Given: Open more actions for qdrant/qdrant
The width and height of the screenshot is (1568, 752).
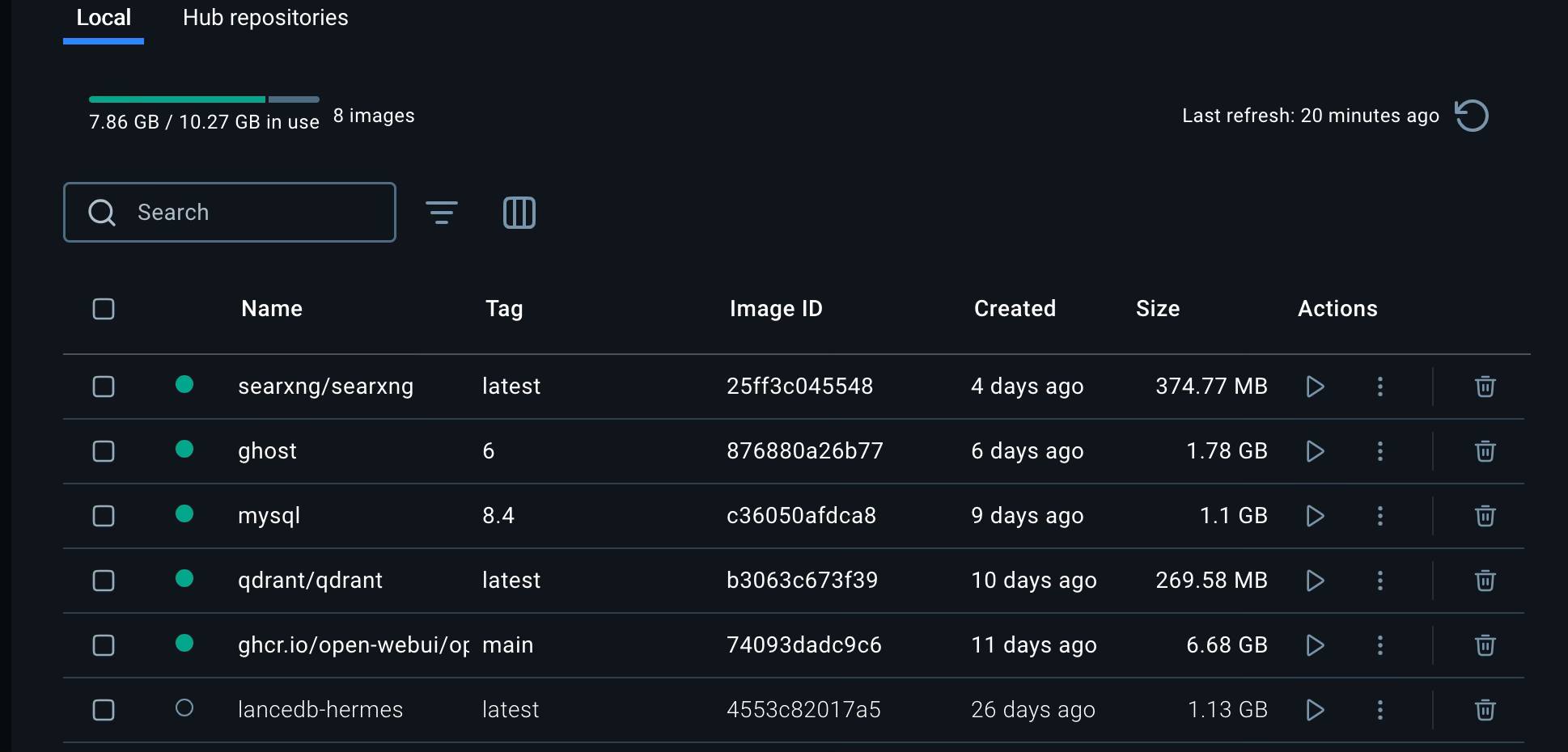Looking at the screenshot, I should point(1380,581).
